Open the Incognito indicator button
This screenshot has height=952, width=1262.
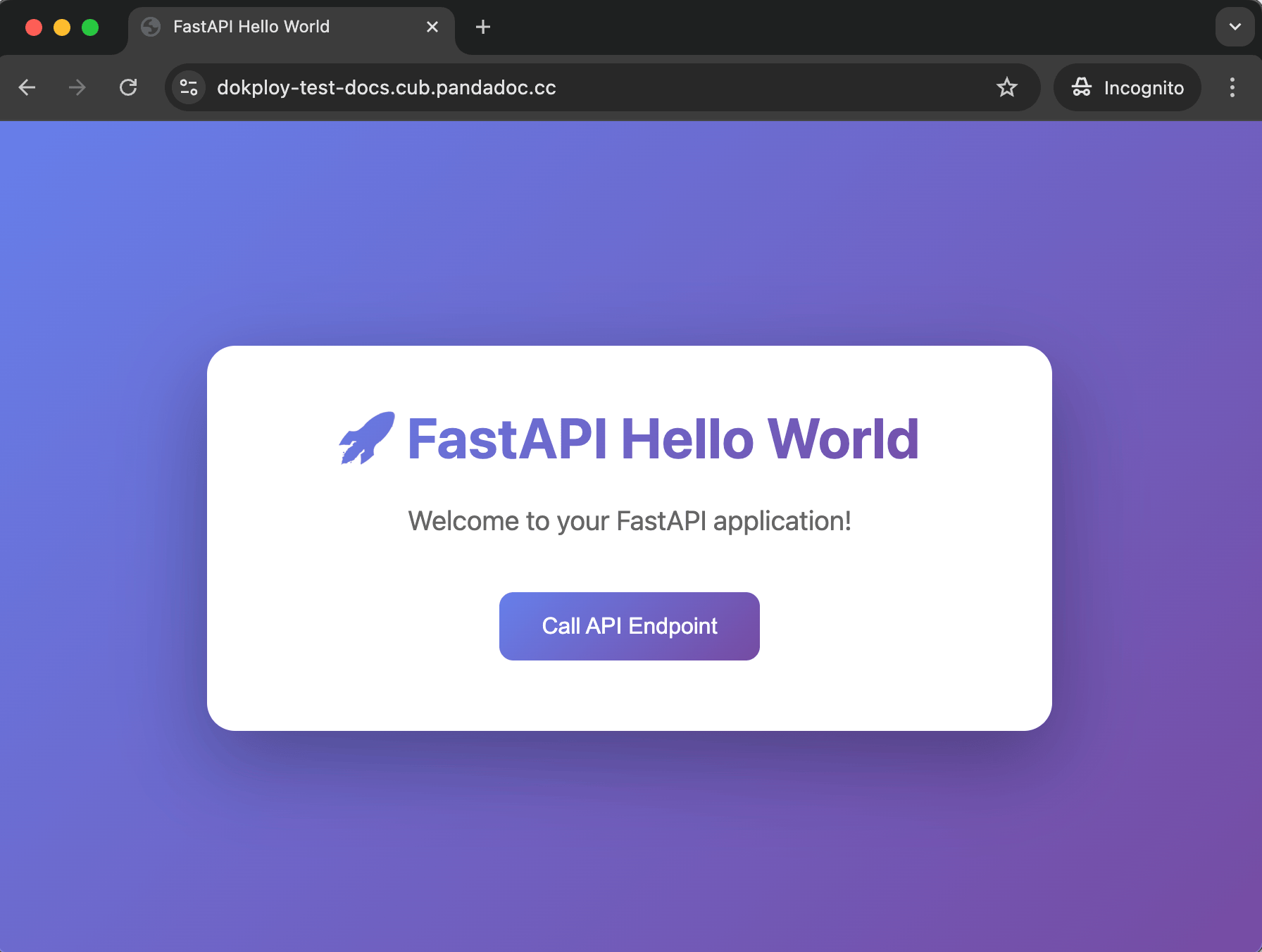(1127, 87)
